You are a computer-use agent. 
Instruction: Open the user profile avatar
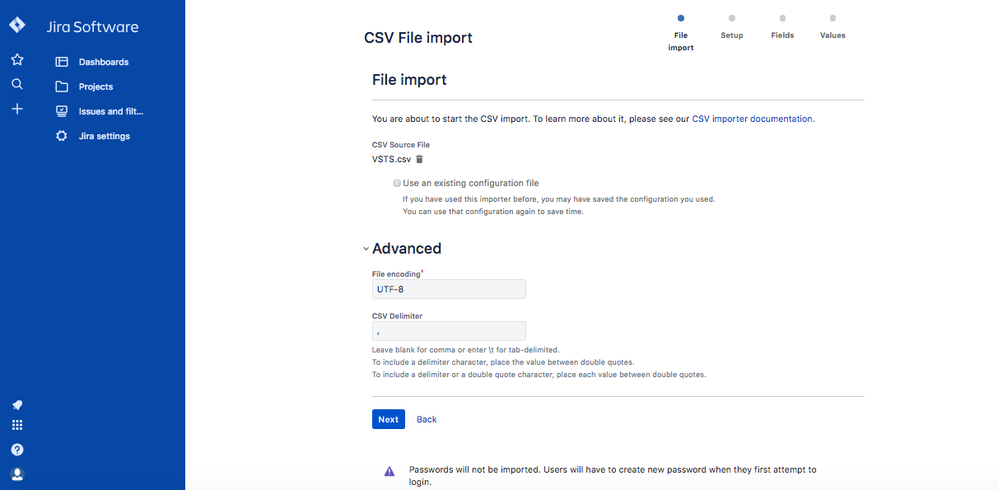pos(17,474)
